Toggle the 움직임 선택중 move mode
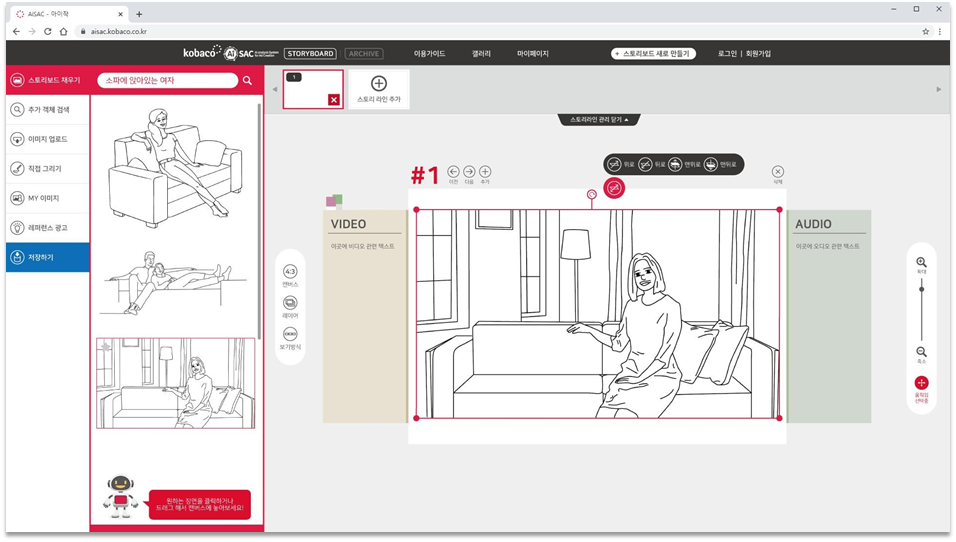 pos(921,383)
